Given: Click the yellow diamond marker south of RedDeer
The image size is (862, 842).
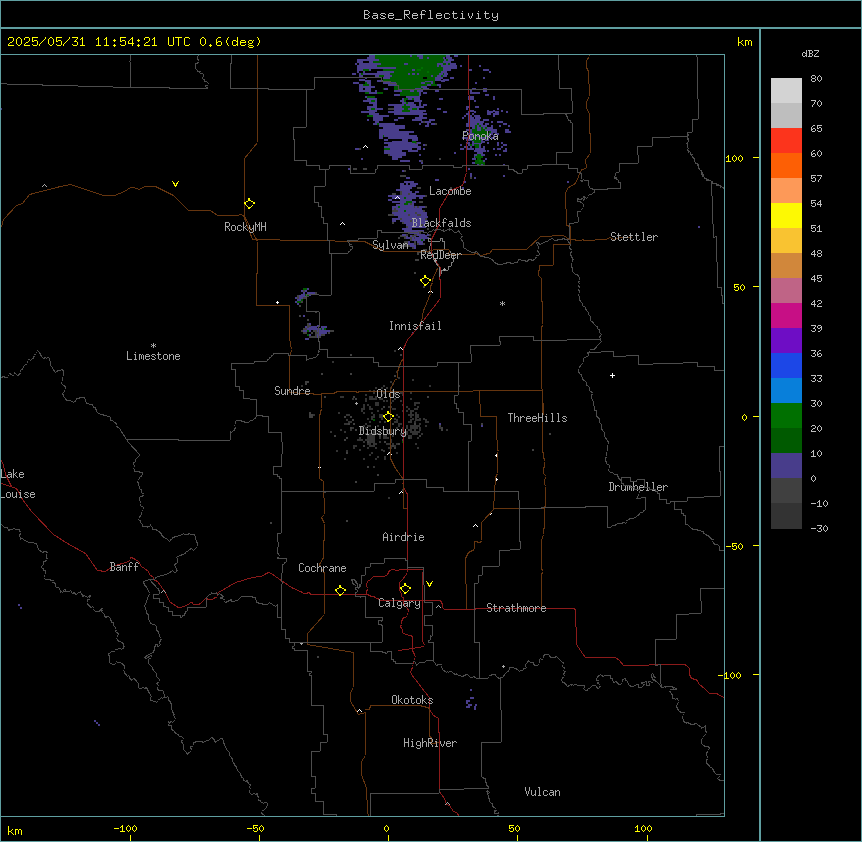Looking at the screenshot, I should [426, 281].
